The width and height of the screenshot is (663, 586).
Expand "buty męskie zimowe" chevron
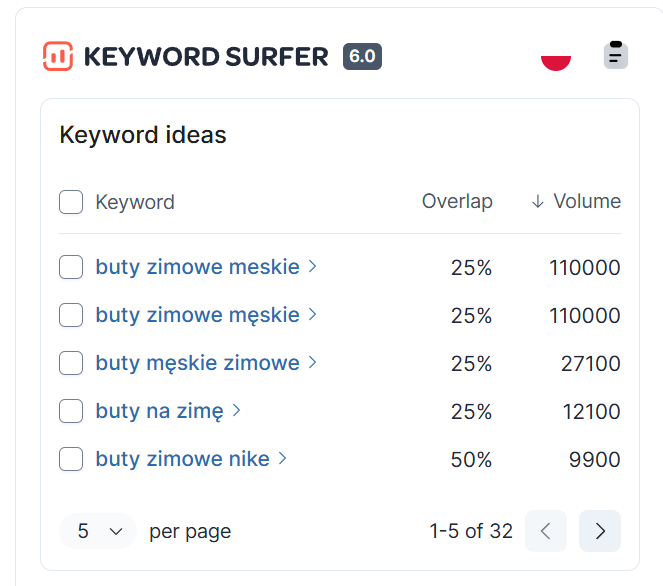[313, 363]
